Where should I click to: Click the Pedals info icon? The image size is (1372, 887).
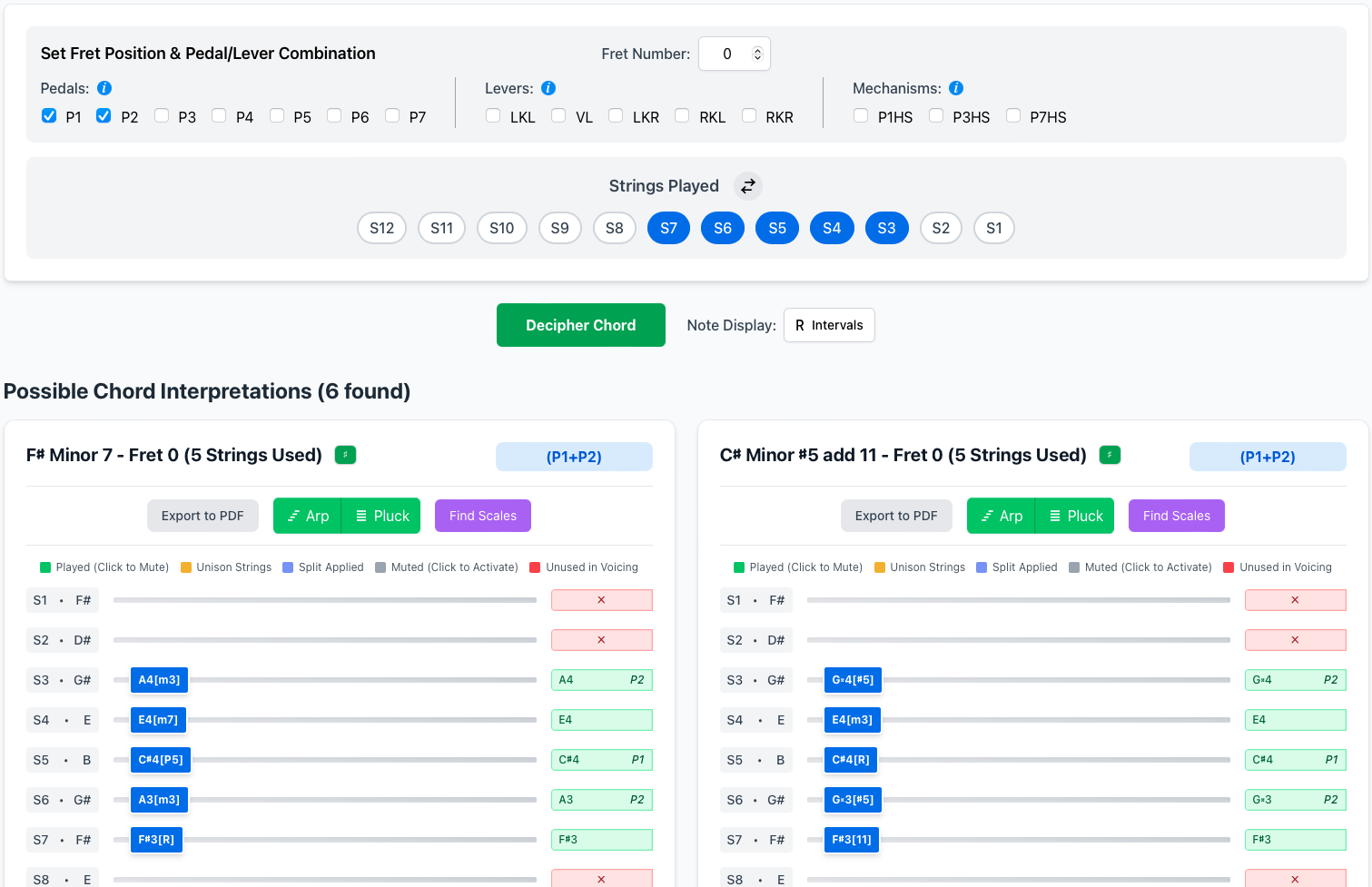point(104,88)
